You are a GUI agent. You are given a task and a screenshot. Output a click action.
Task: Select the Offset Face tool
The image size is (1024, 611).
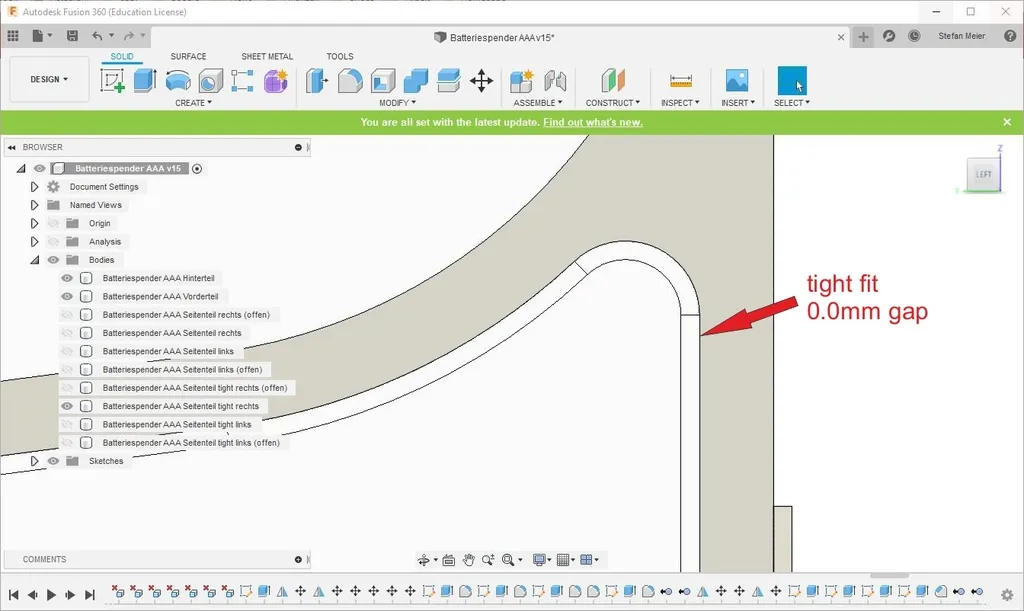click(449, 81)
